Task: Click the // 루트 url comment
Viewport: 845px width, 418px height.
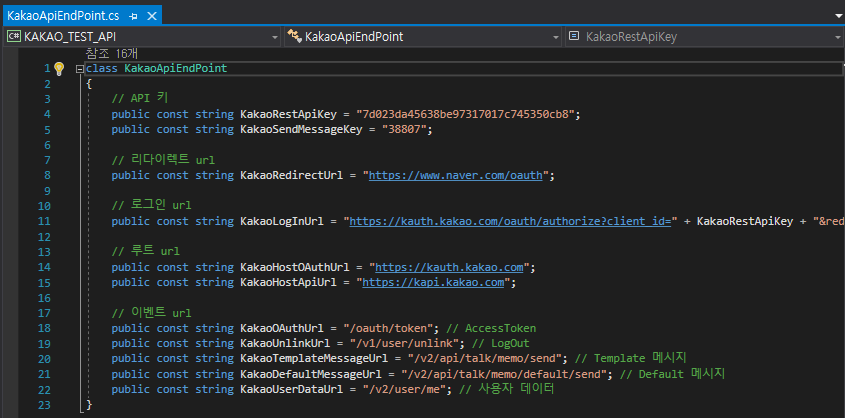Action: (146, 252)
